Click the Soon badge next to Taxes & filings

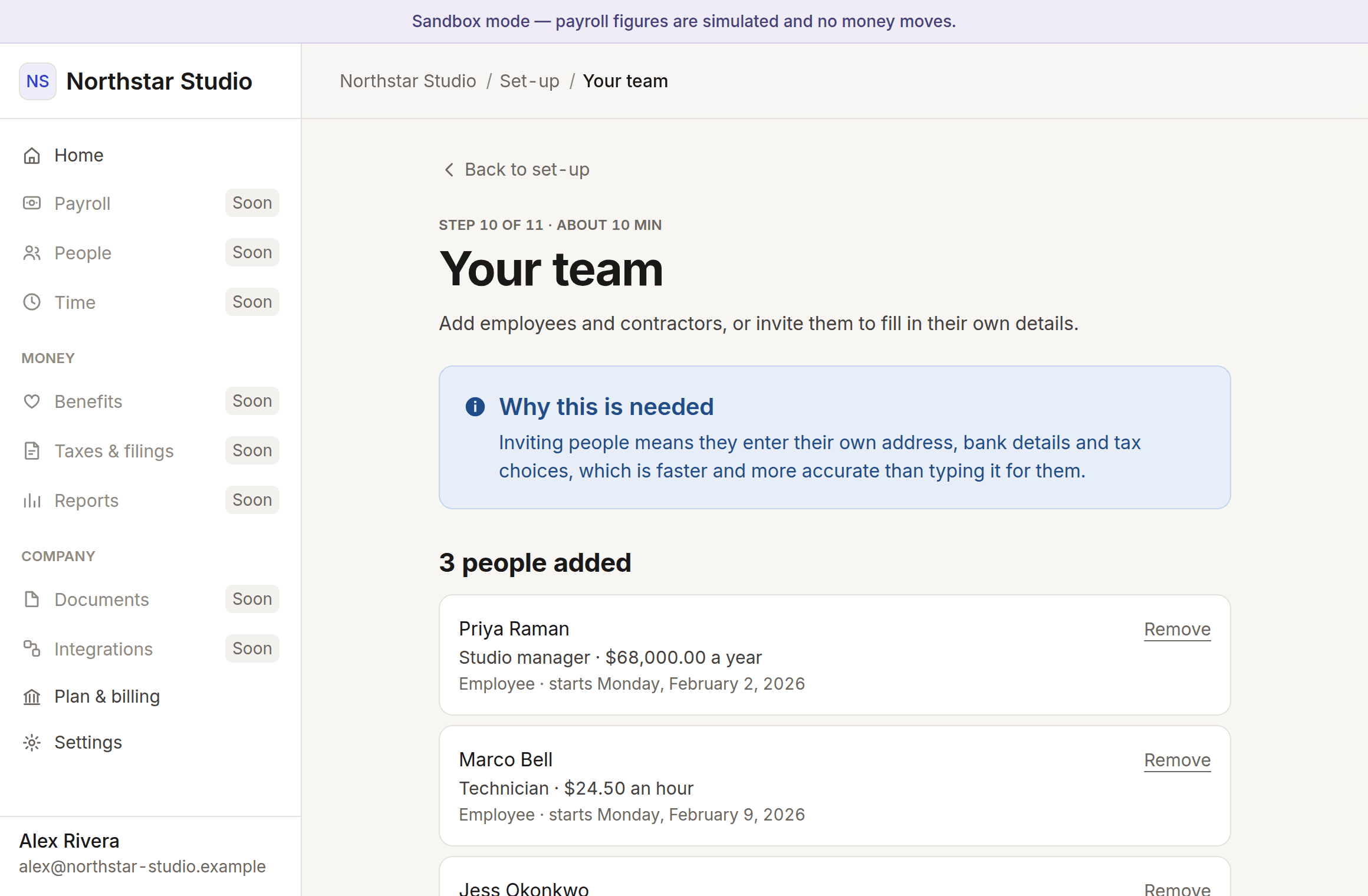pyautogui.click(x=252, y=451)
